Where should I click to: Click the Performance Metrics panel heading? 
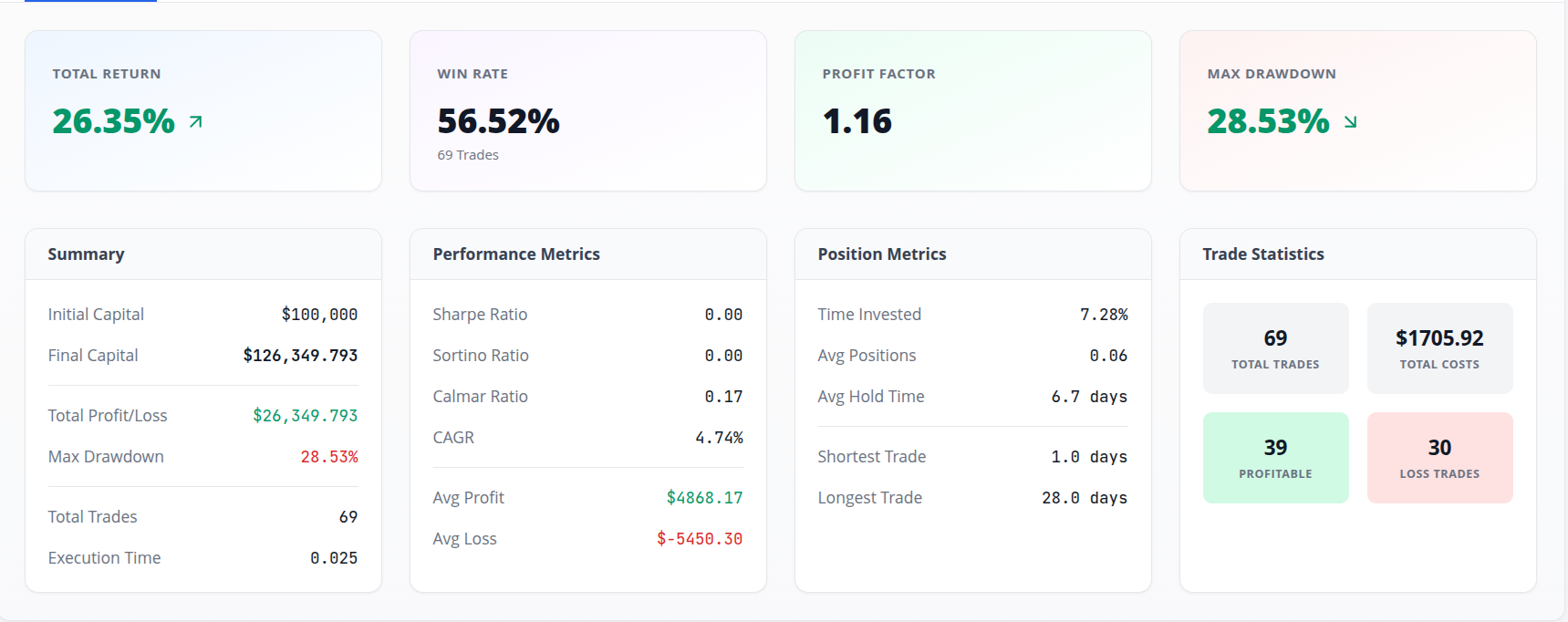[516, 254]
